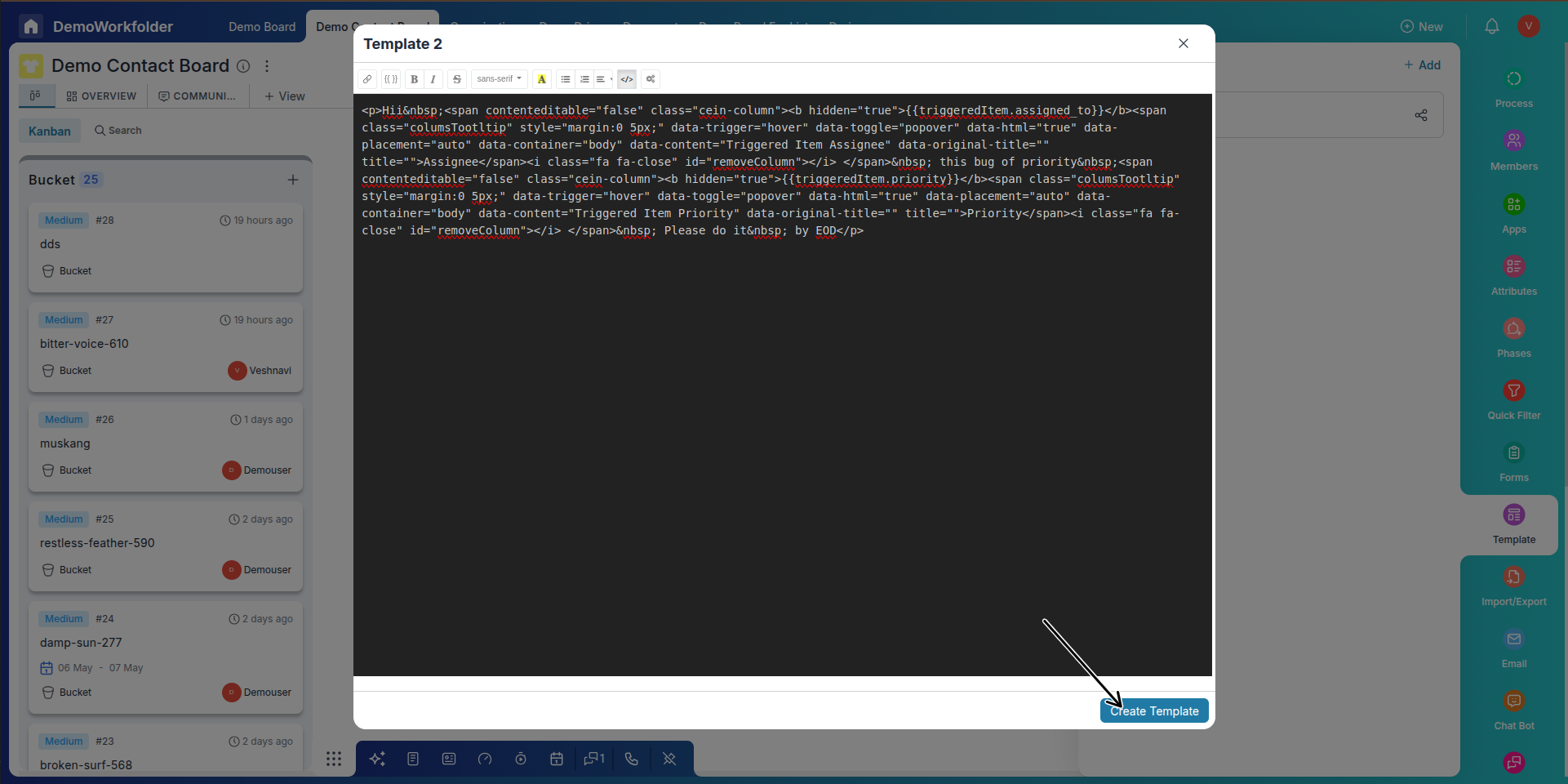Open Import/Export in the right sidebar
Screen dimensions: 1568x784
tap(1514, 586)
